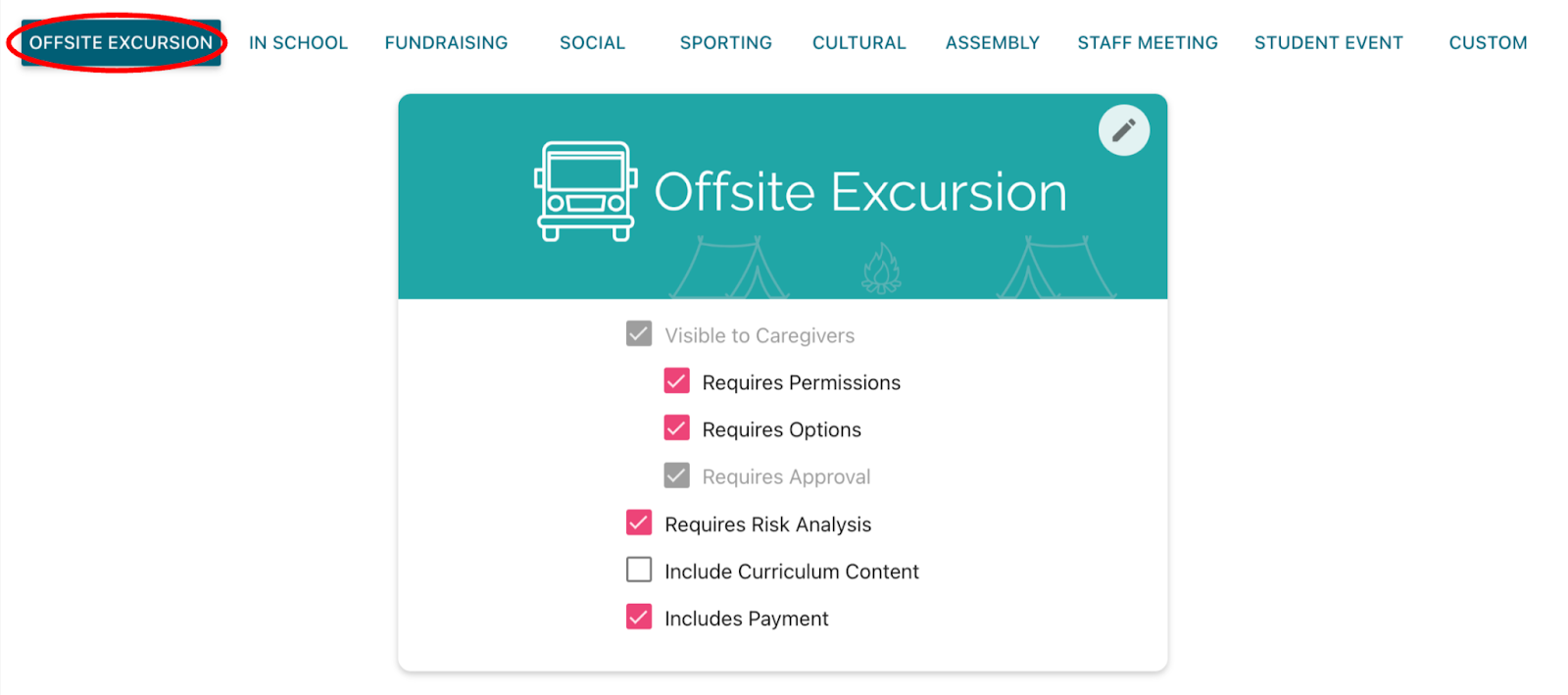The height and width of the screenshot is (695, 1568).
Task: Switch to the In School tab
Action: [x=298, y=43]
